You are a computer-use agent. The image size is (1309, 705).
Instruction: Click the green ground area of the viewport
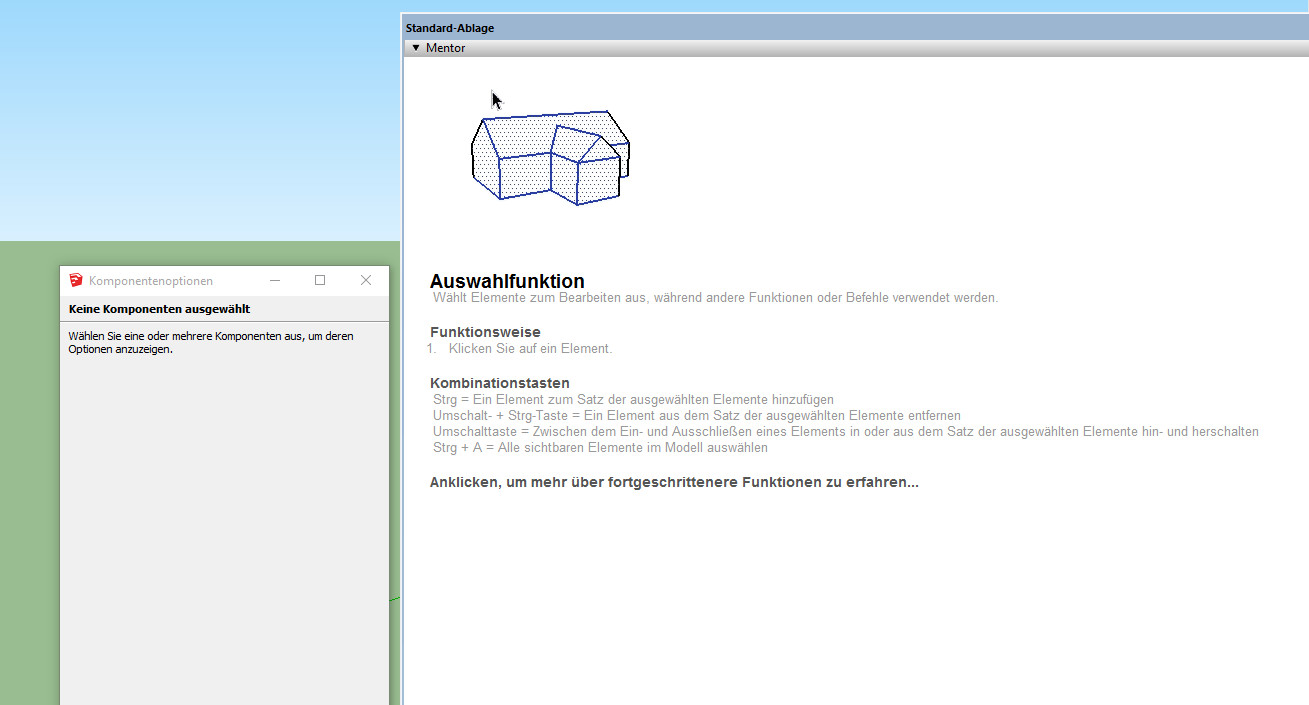click(x=30, y=450)
